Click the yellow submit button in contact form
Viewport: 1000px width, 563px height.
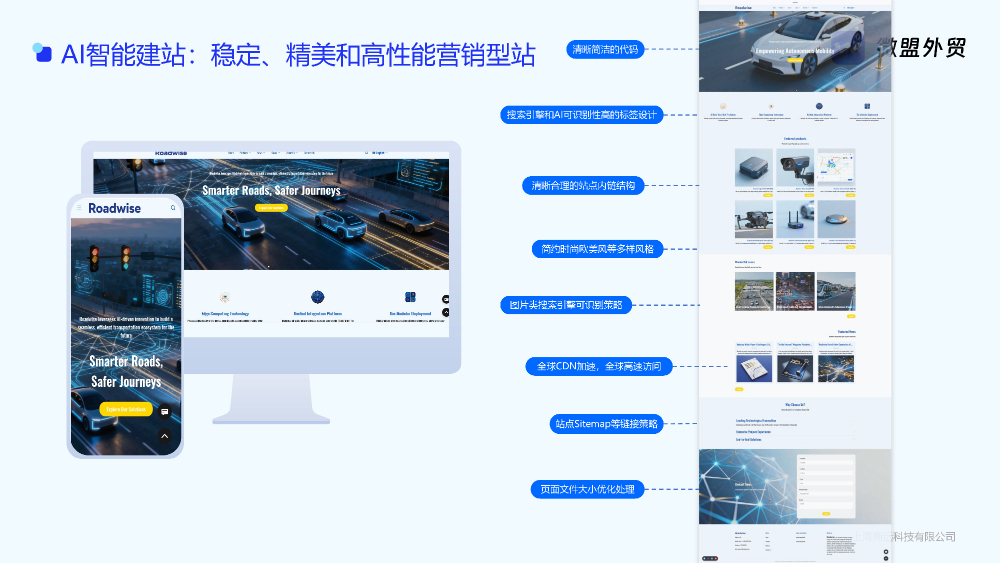pyautogui.click(x=826, y=513)
